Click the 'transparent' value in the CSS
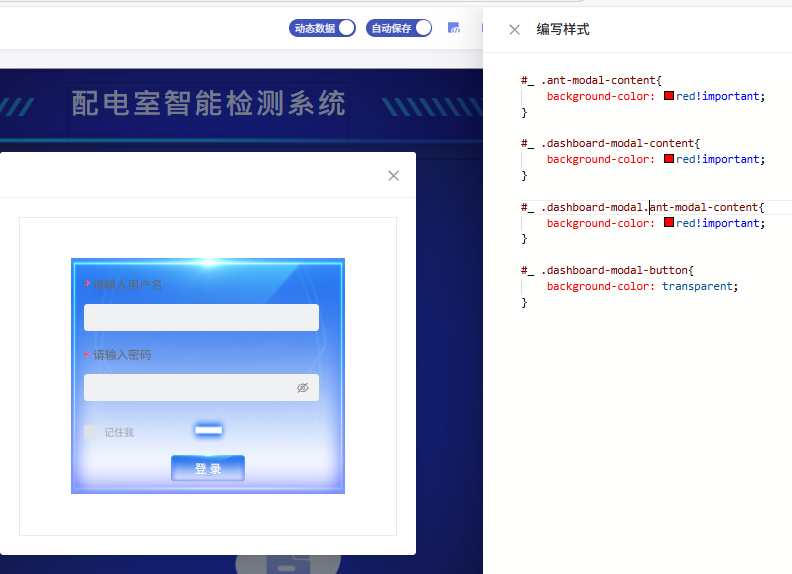792x574 pixels. pyautogui.click(x=697, y=286)
